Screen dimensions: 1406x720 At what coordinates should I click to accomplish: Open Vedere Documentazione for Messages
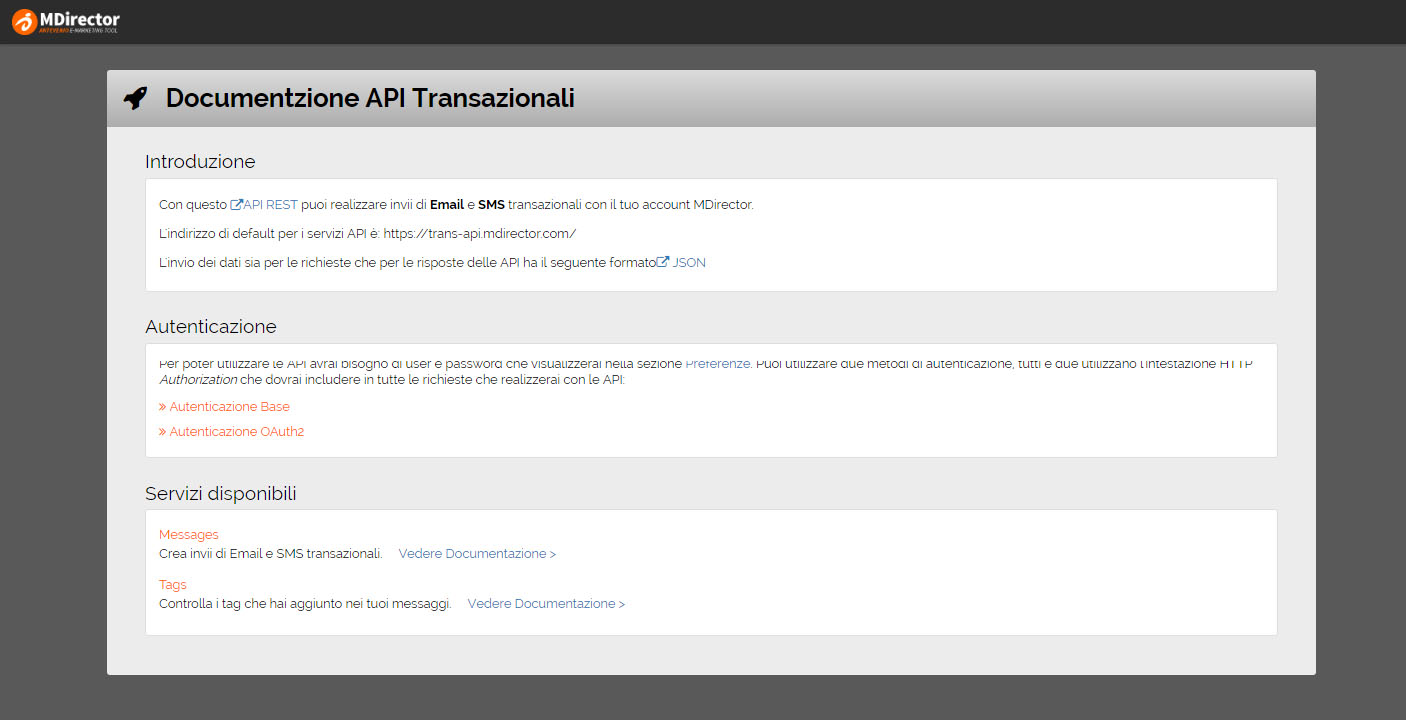[477, 554]
